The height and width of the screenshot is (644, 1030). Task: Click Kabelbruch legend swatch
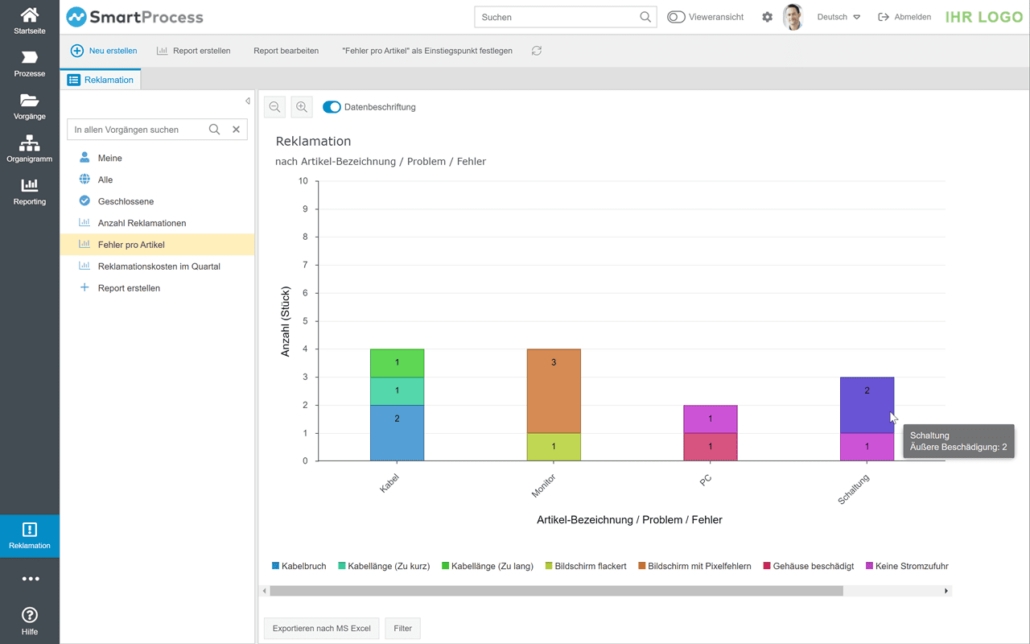point(276,566)
